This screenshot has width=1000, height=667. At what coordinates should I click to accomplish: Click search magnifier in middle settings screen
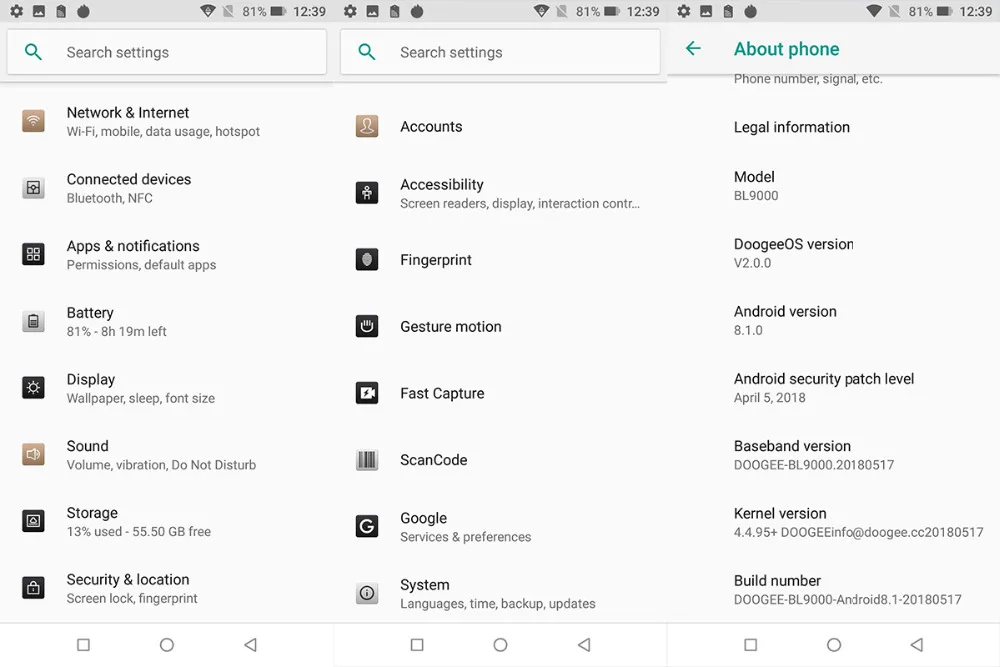[367, 52]
